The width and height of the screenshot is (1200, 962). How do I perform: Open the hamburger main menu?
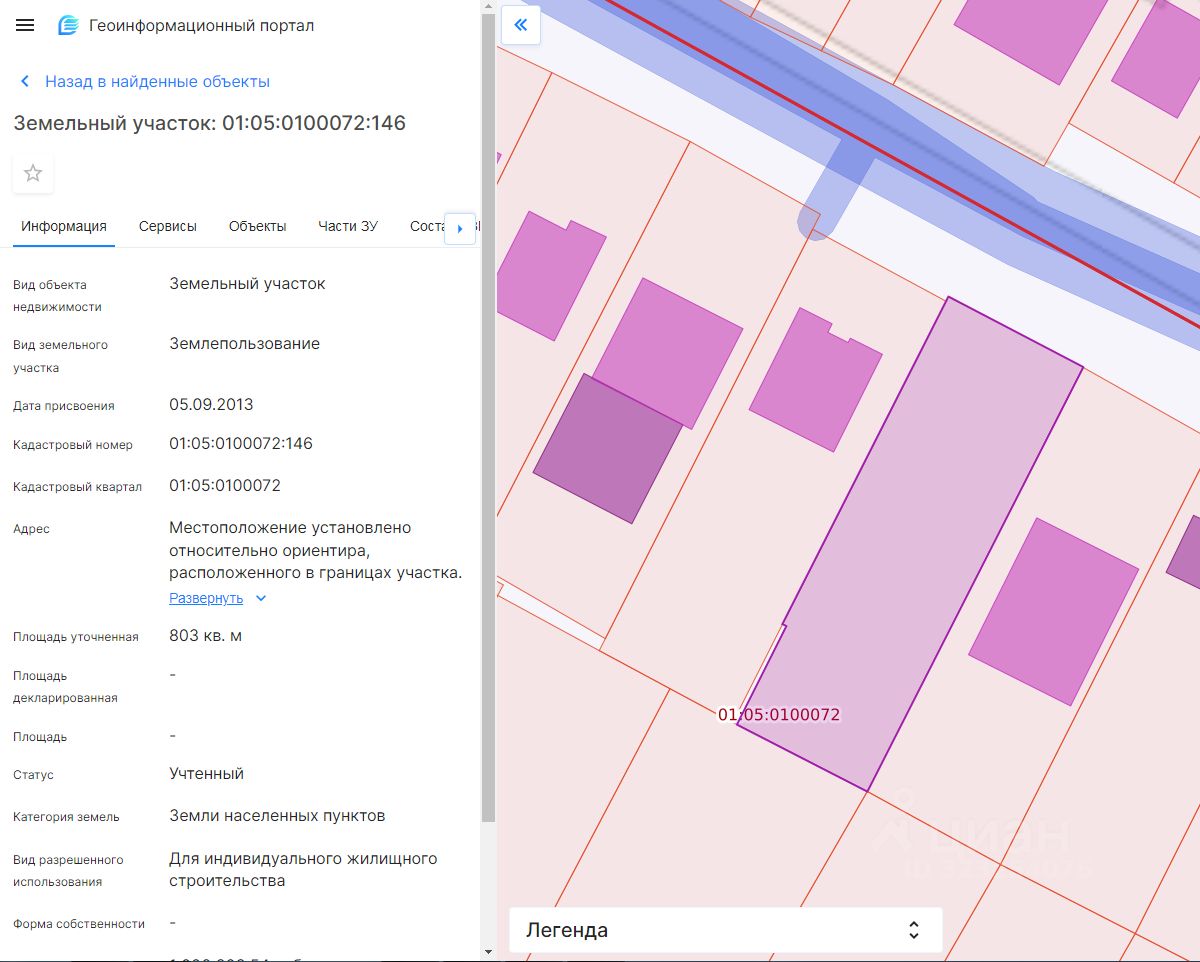25,25
